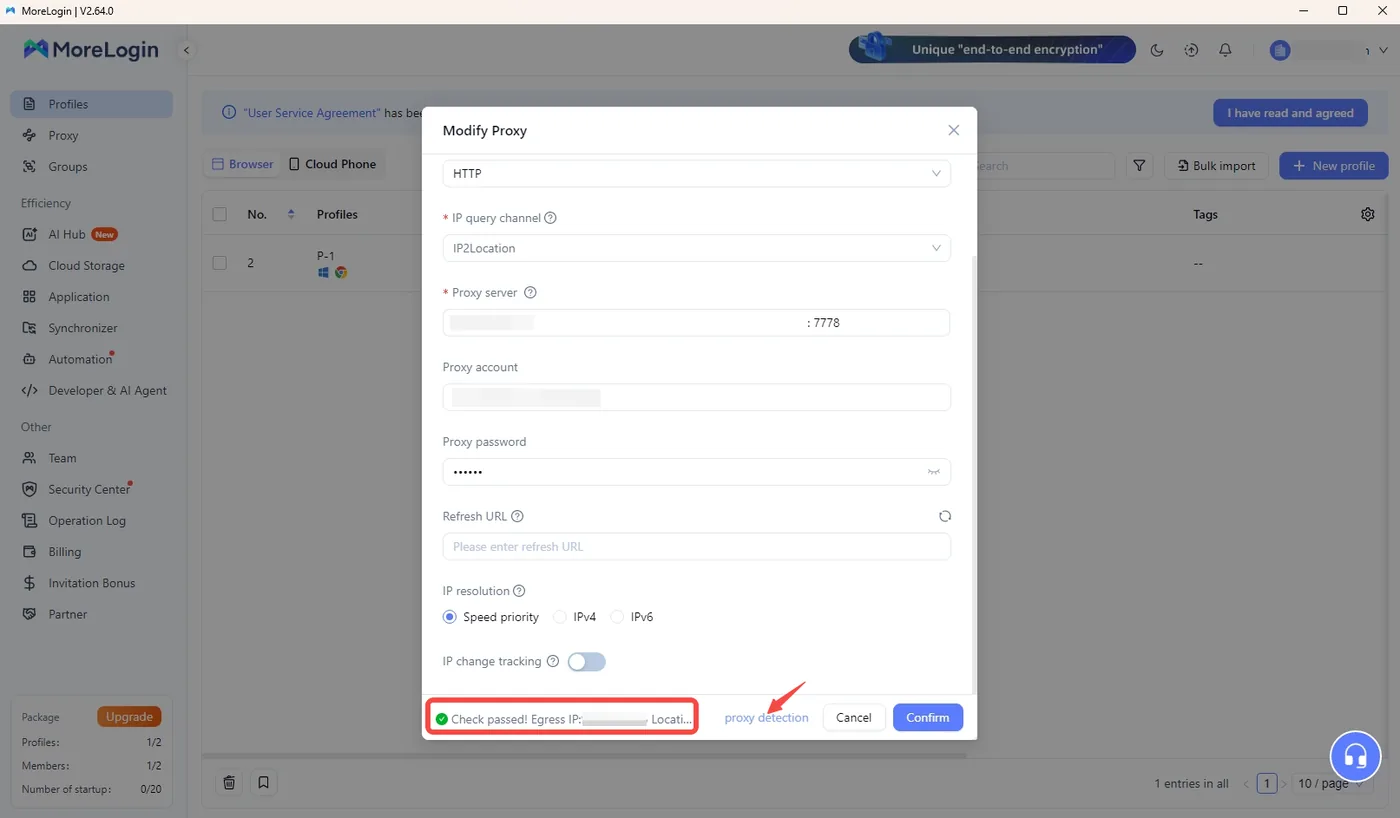Click the bookmark icon below table

(x=263, y=782)
